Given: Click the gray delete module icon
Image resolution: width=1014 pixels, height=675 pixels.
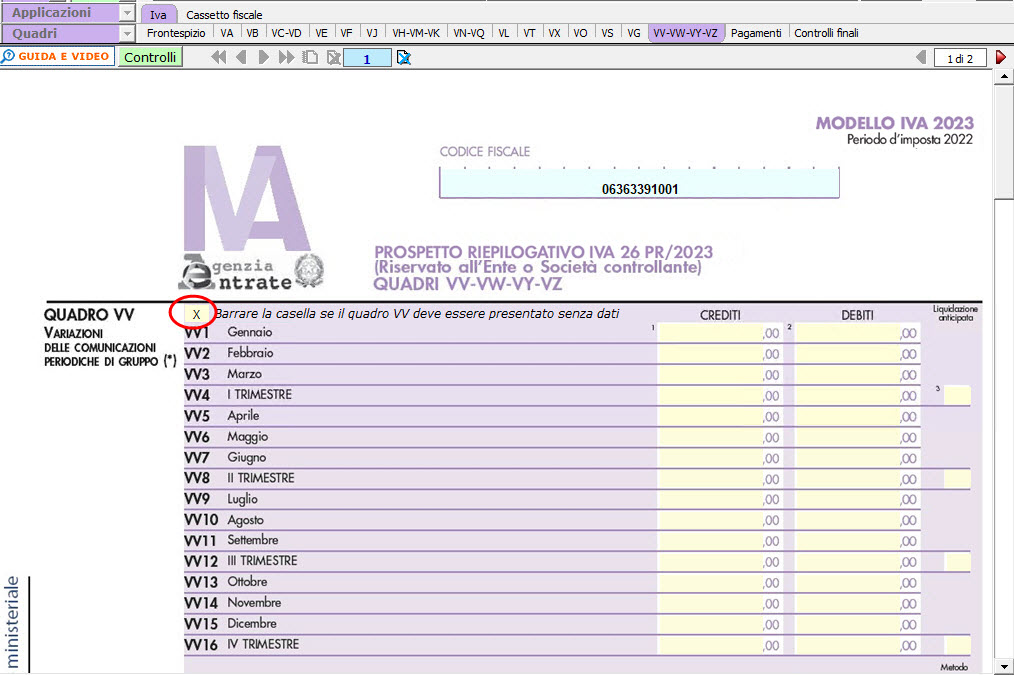Looking at the screenshot, I should (x=334, y=58).
